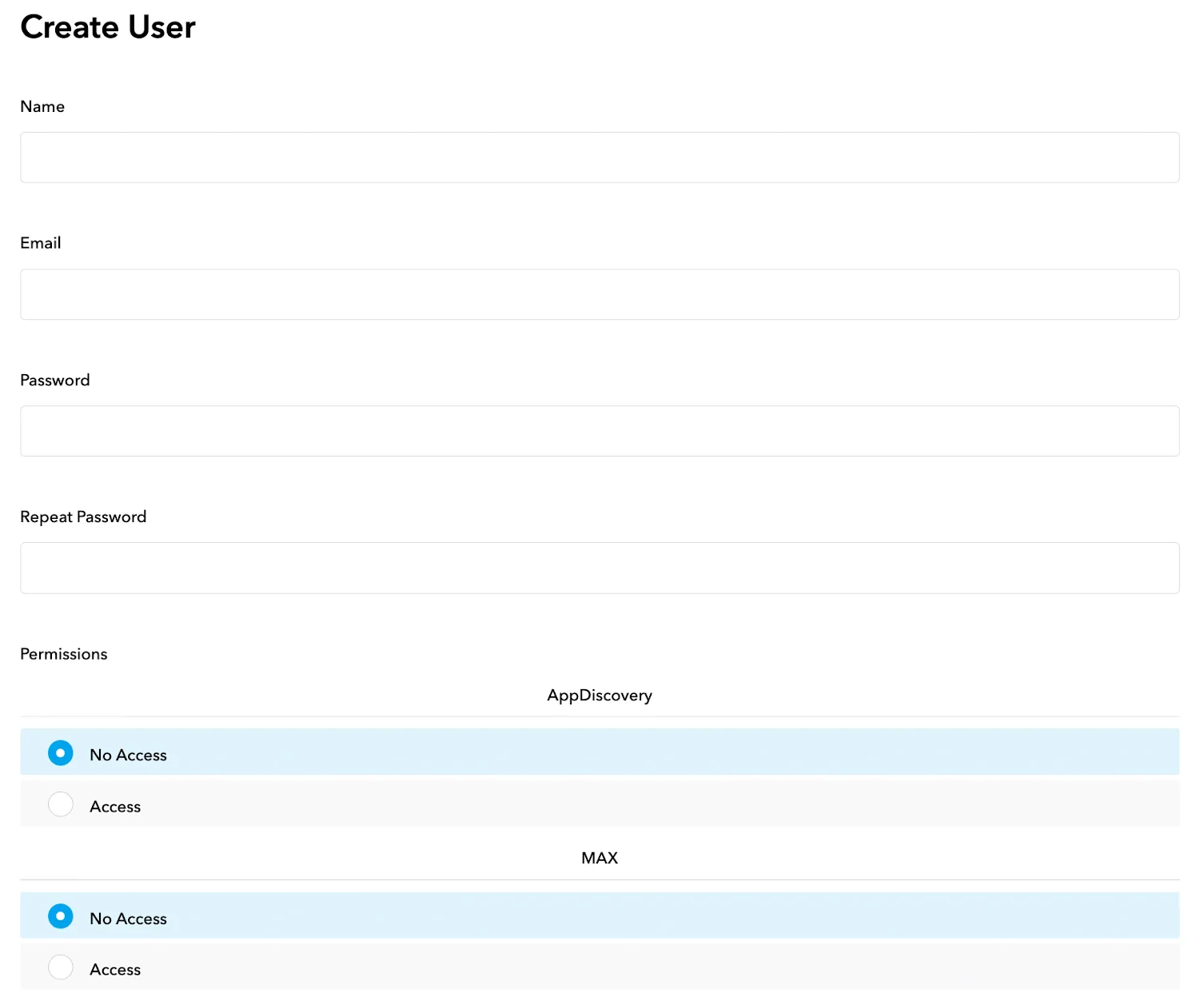
Task: Choose Access radio under AppDiscovery
Action: coord(61,804)
